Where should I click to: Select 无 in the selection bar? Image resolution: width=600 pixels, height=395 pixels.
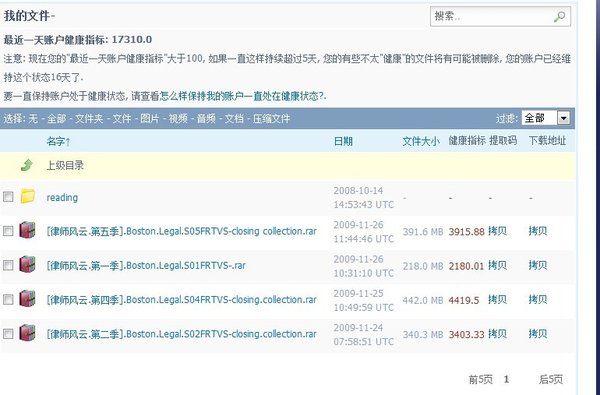click(33, 119)
